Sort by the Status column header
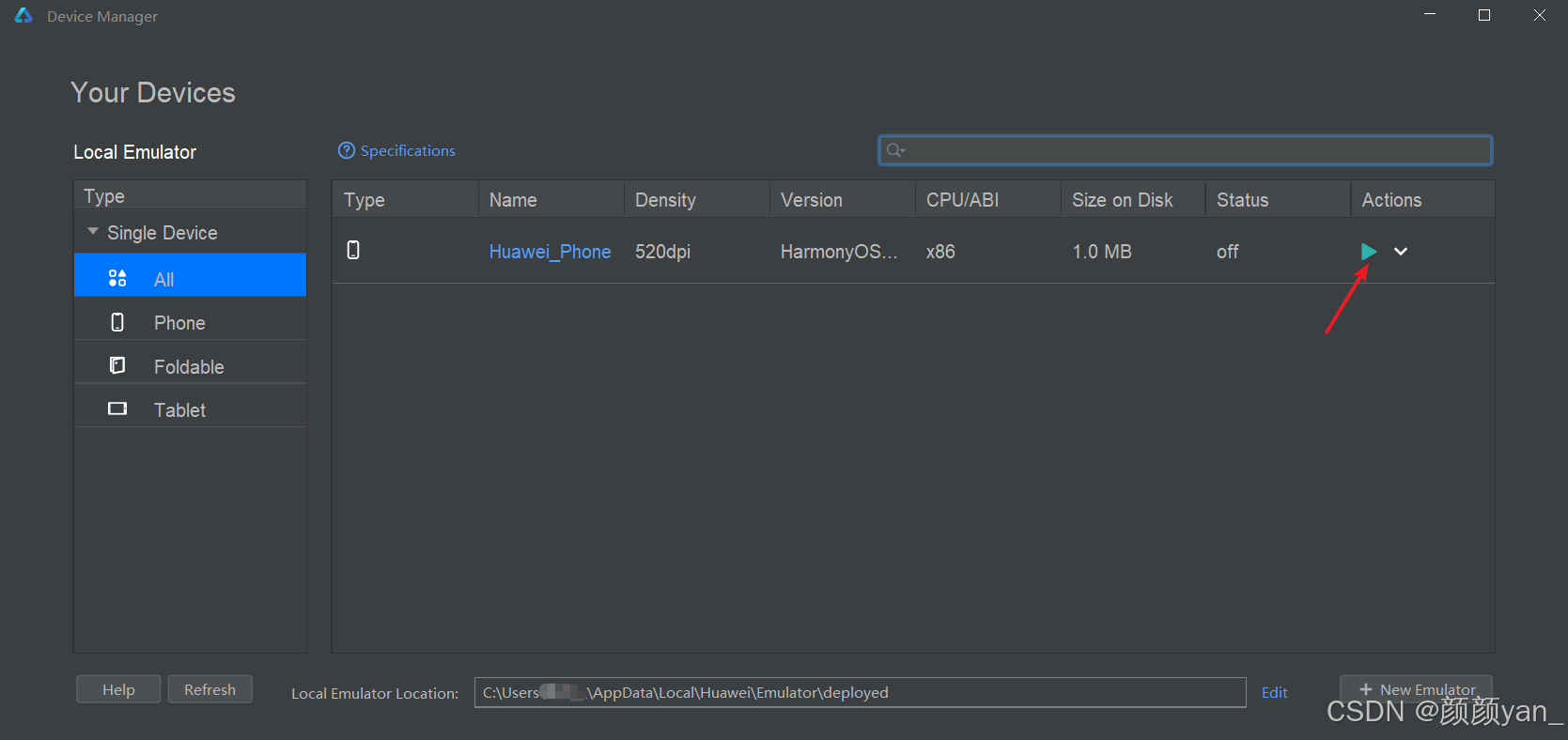The width and height of the screenshot is (1568, 740). pos(1279,200)
